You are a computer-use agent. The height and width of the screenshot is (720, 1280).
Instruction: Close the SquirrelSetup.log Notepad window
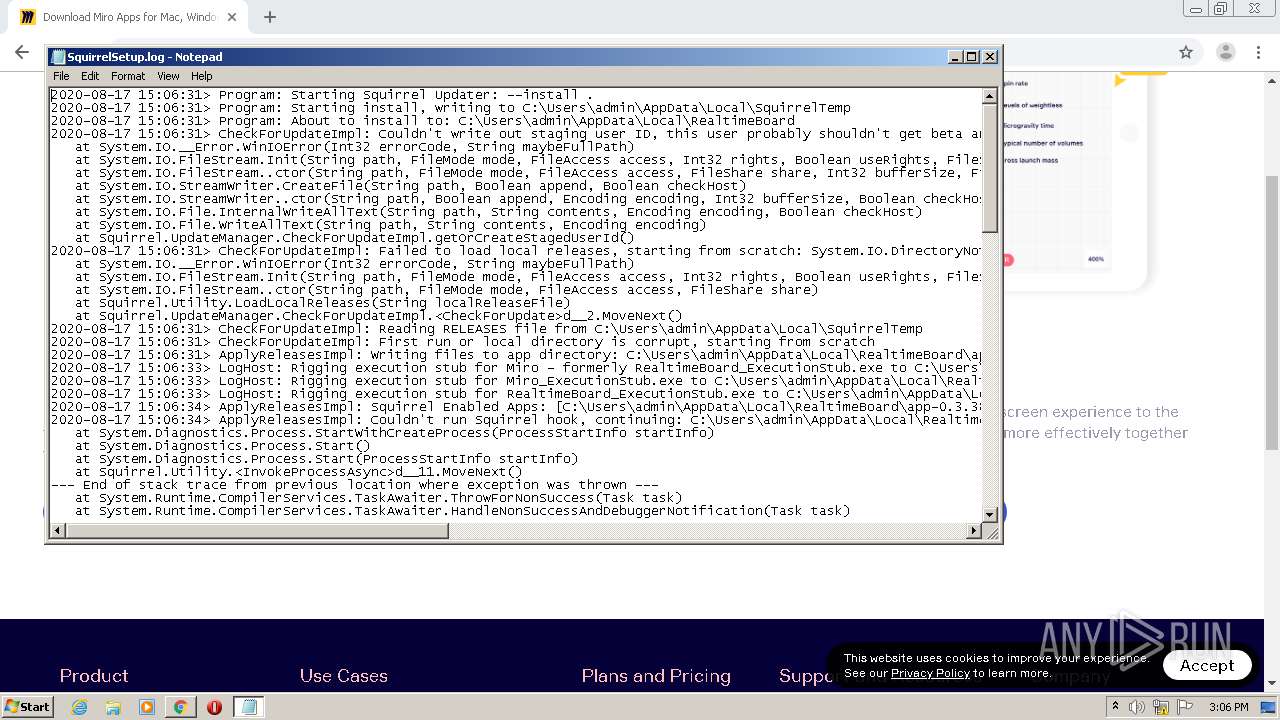990,57
